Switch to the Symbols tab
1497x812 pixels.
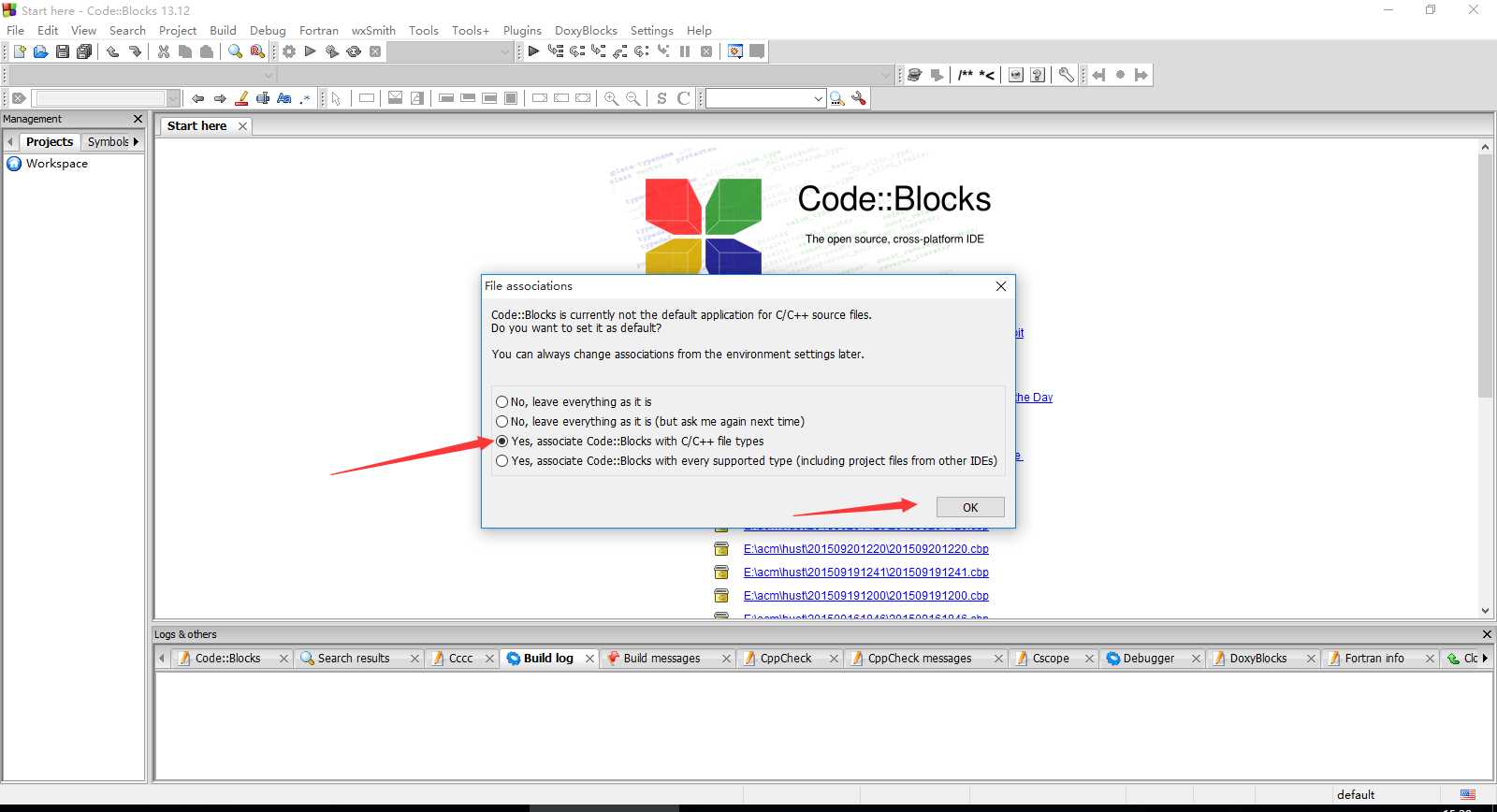point(109,141)
